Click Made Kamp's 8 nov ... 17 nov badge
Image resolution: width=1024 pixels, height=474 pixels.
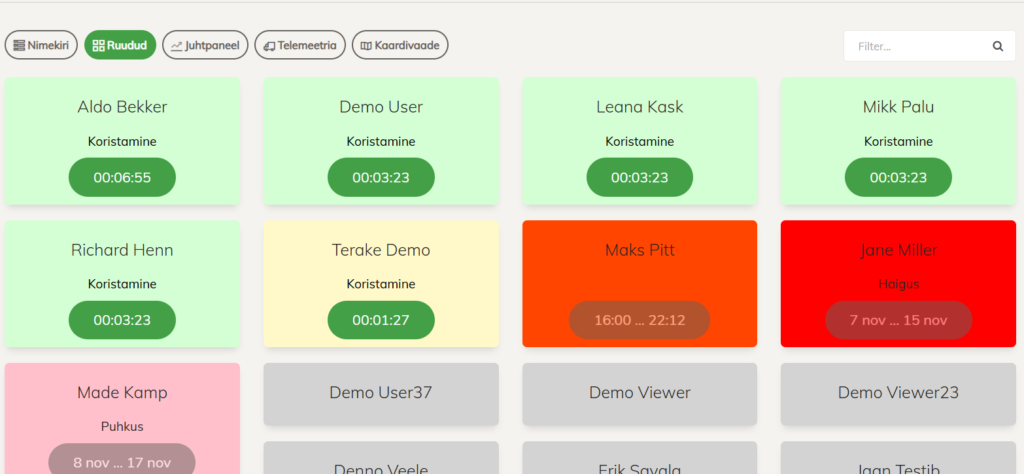[x=122, y=462]
